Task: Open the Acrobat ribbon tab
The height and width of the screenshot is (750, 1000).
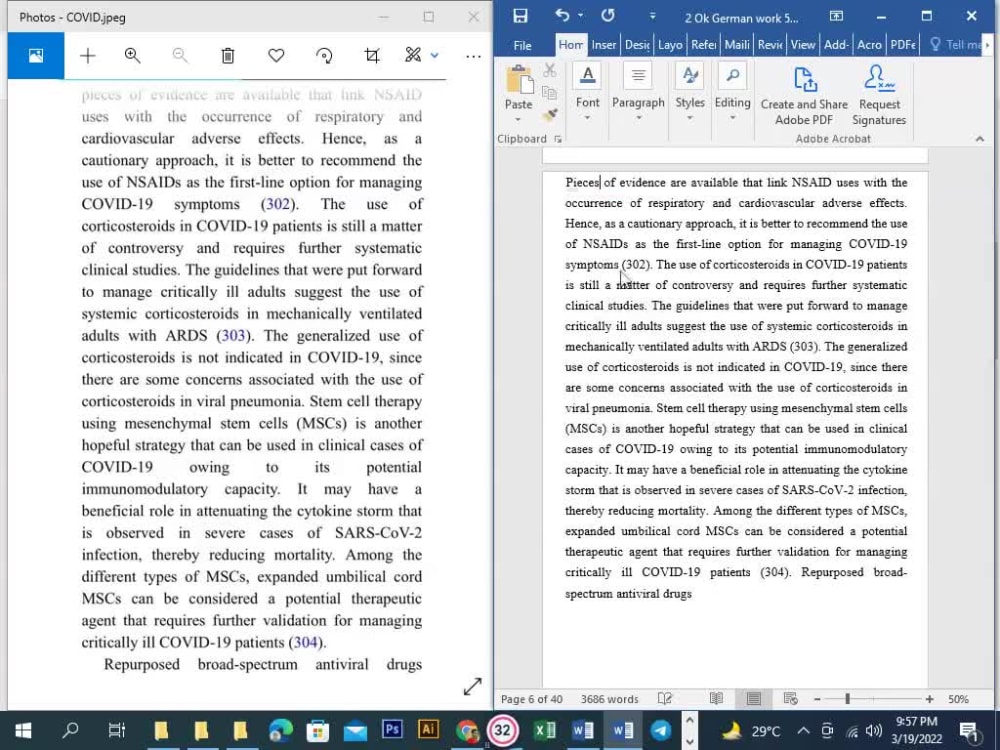Action: (x=869, y=45)
